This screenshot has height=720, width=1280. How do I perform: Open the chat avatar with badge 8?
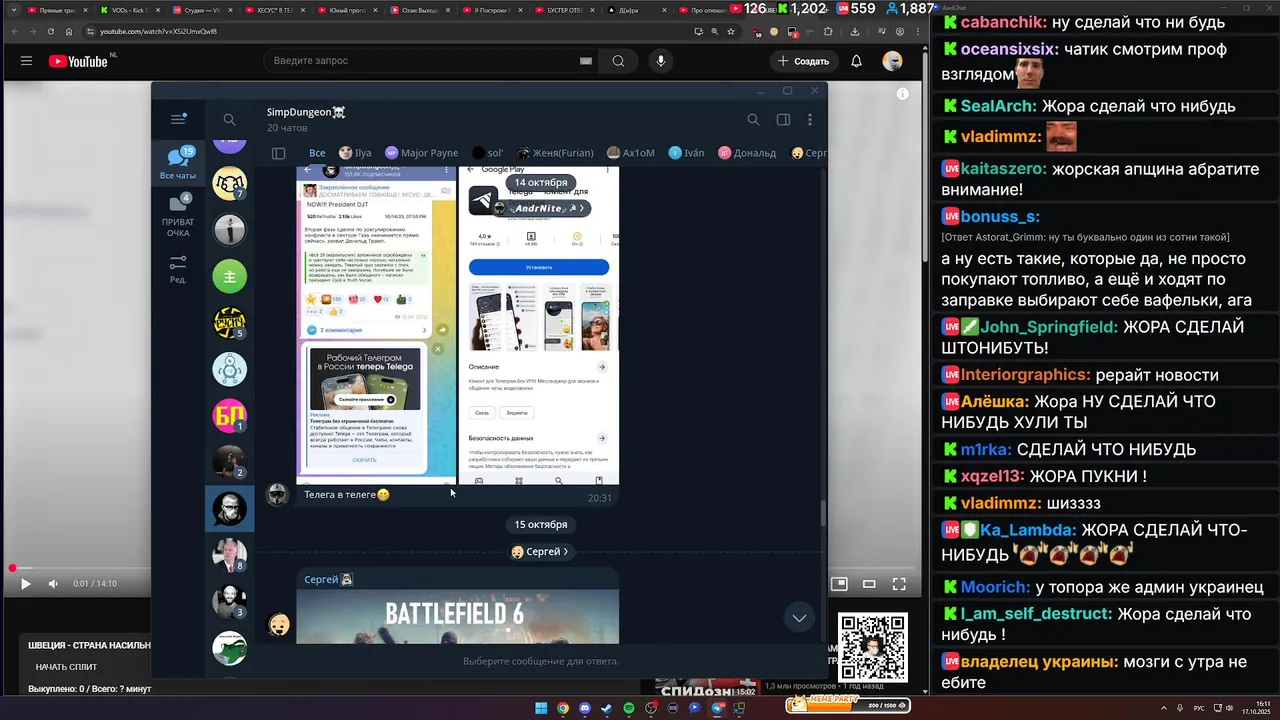[230, 554]
